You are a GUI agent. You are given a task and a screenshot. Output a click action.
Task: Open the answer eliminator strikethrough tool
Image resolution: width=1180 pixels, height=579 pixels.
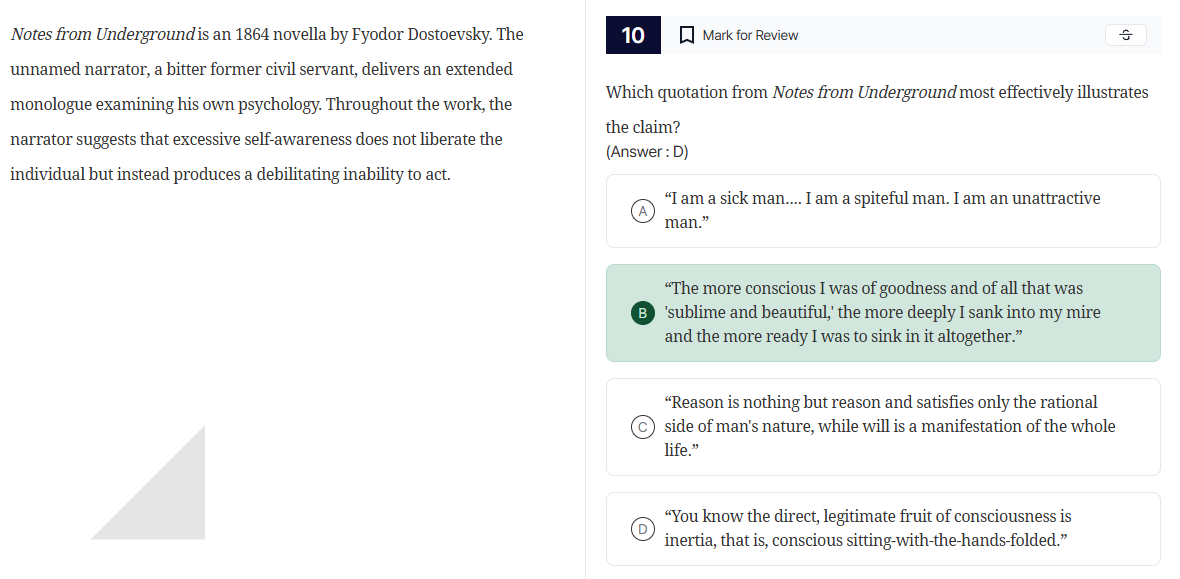pos(1125,35)
